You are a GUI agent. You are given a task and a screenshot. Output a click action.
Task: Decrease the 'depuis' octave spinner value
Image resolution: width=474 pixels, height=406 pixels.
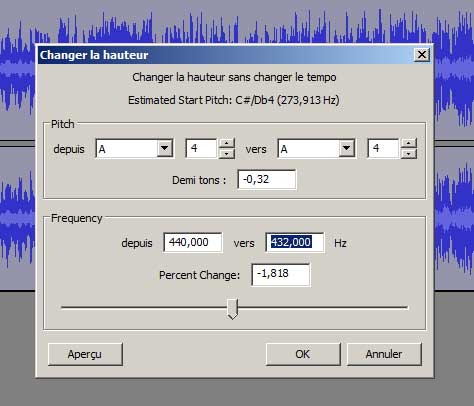point(227,153)
